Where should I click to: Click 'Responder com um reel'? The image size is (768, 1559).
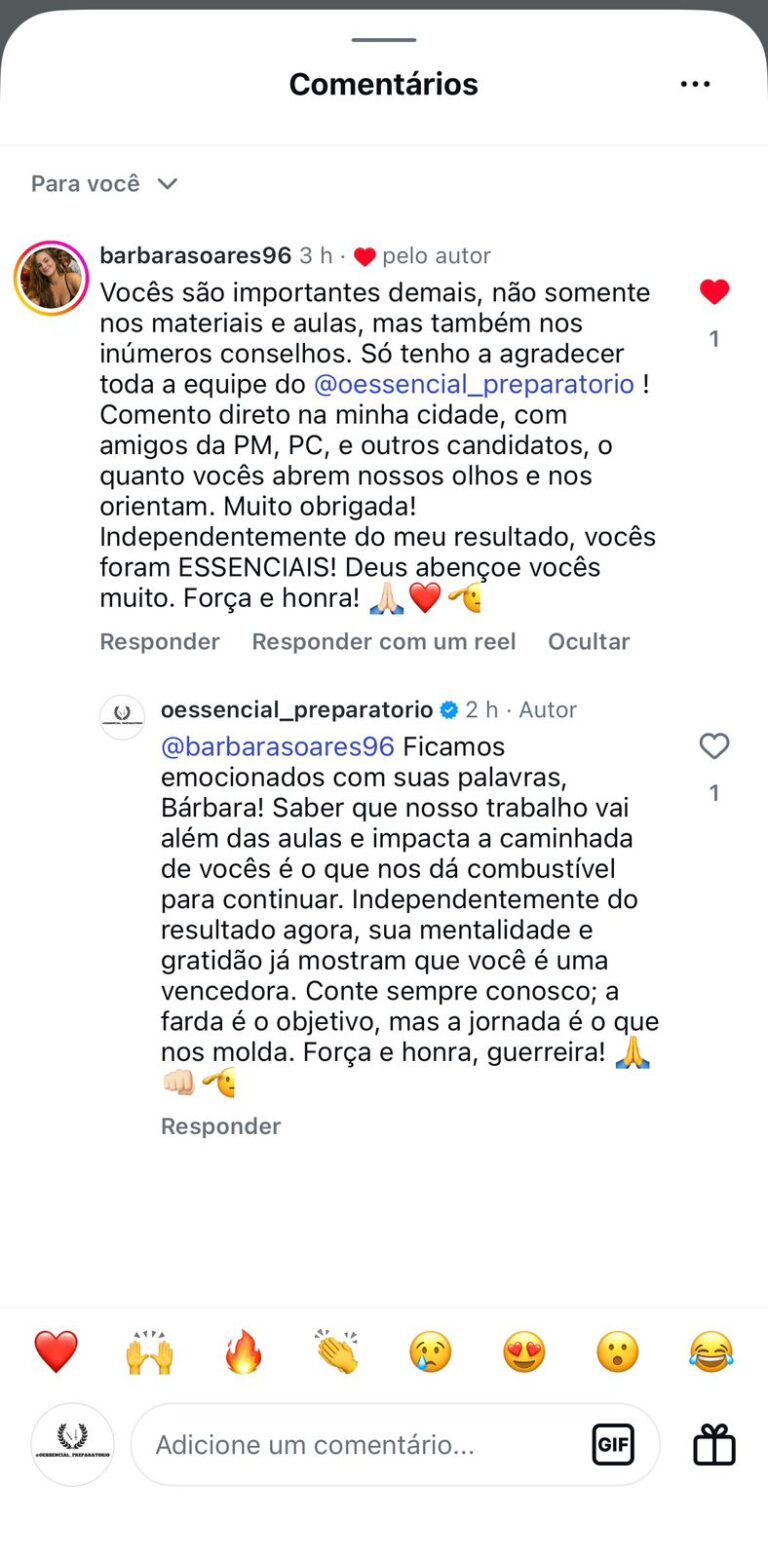[384, 641]
